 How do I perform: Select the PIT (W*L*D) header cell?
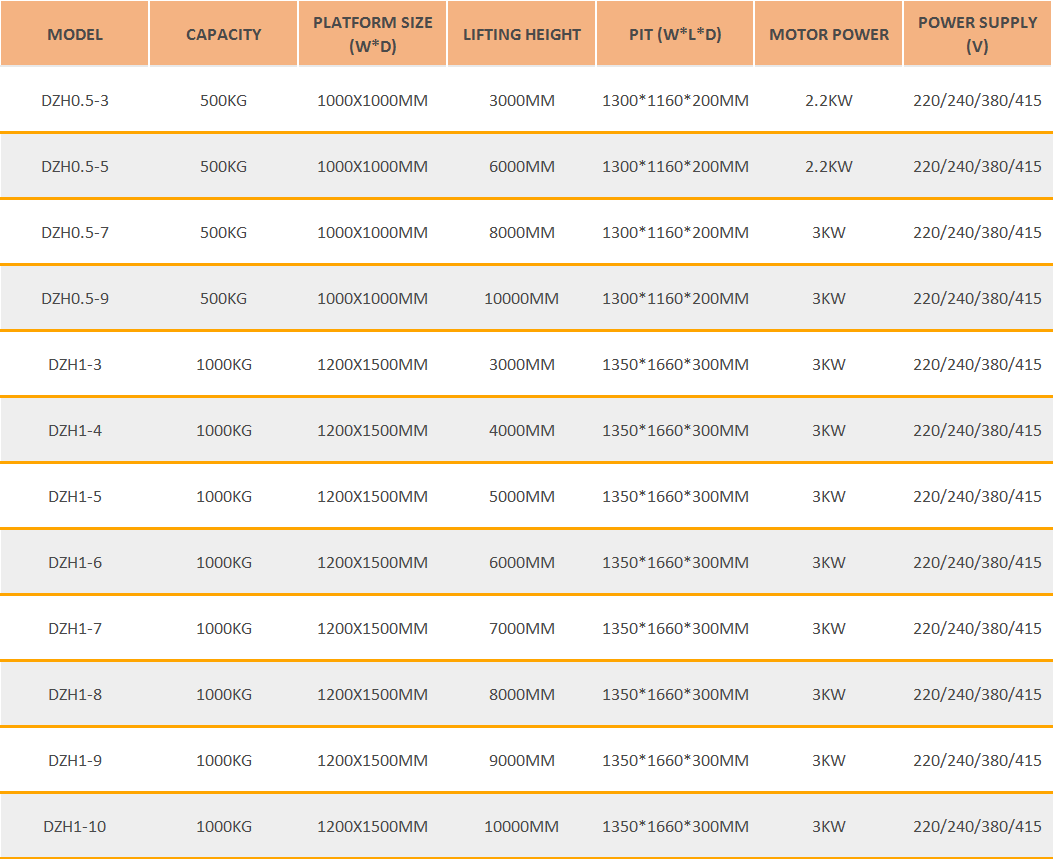coord(675,34)
